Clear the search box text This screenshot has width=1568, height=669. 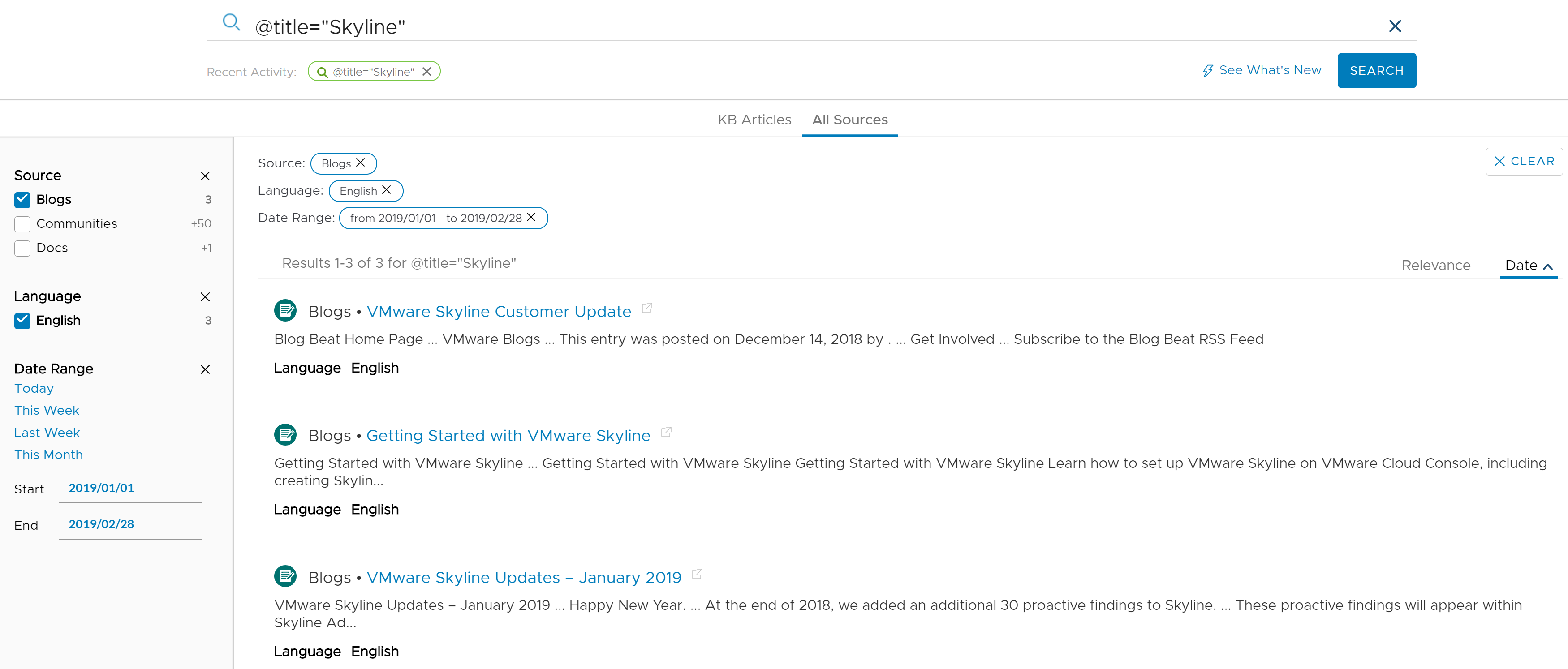click(x=1395, y=26)
